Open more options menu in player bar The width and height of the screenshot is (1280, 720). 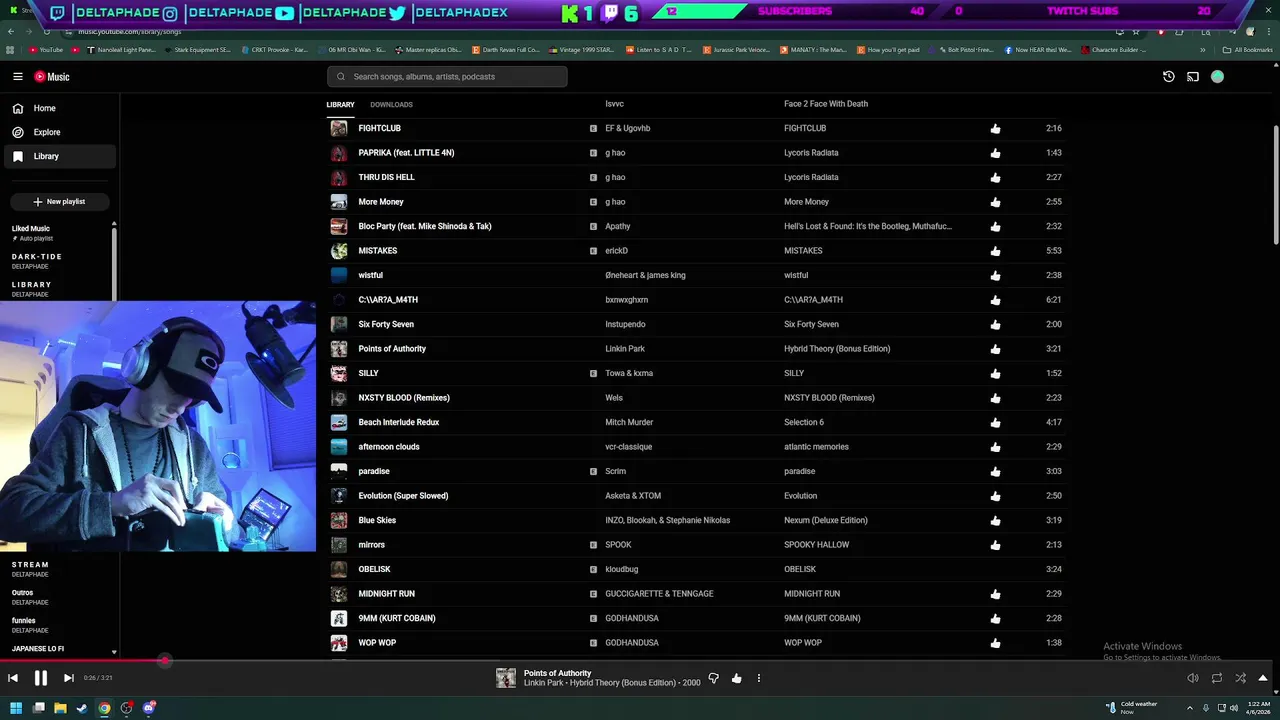758,678
